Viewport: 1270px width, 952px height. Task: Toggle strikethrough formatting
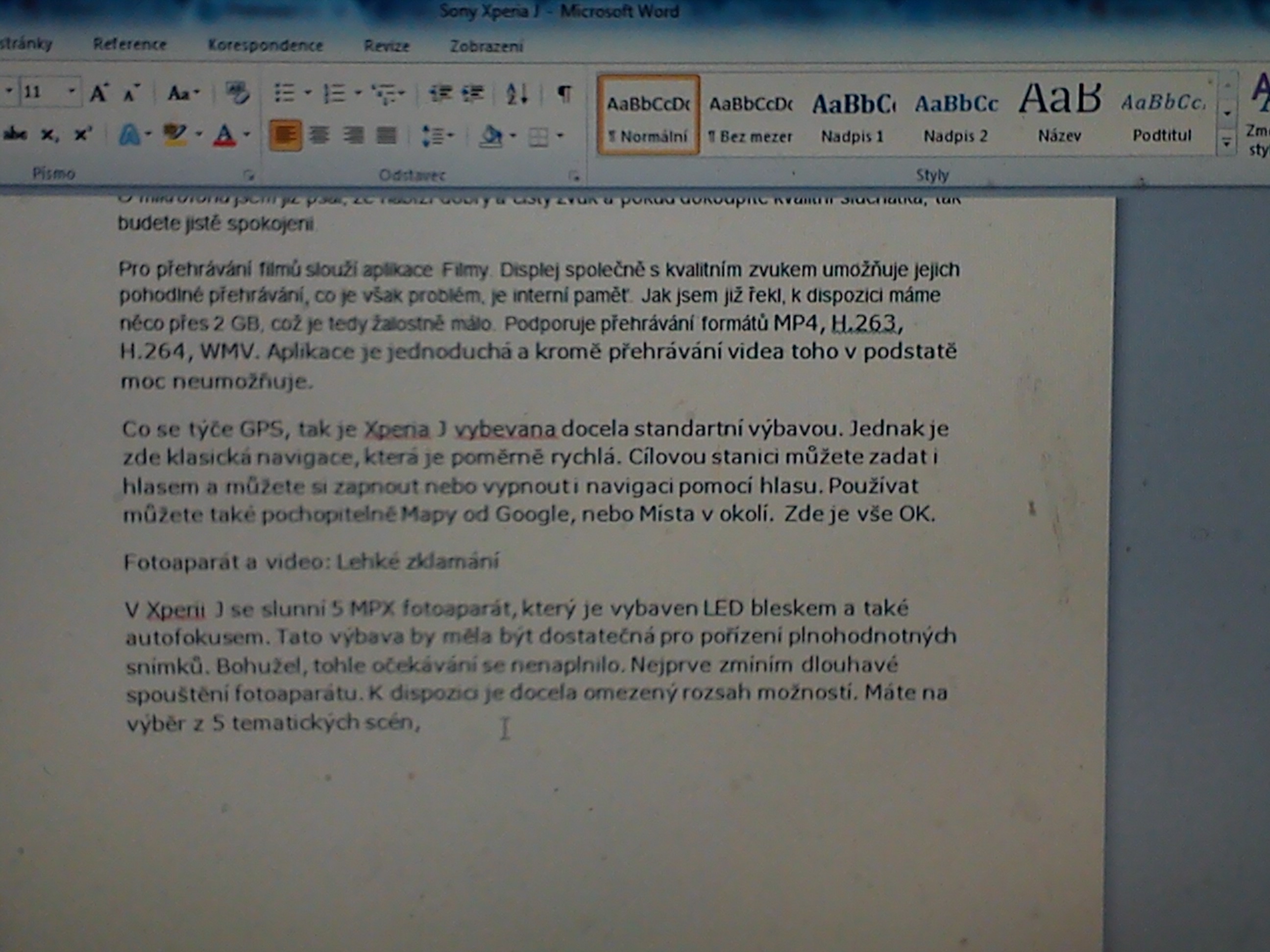pos(16,134)
